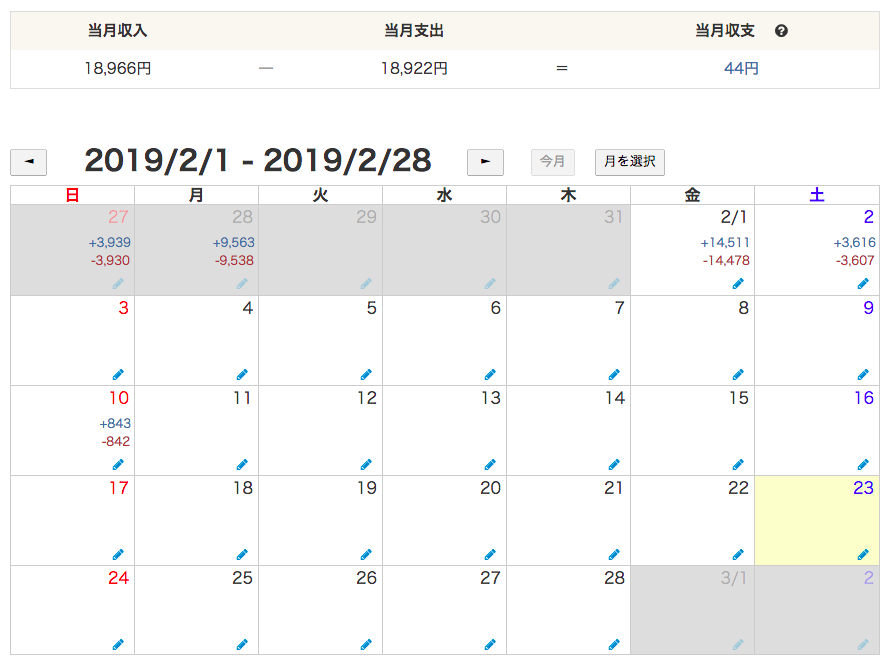Edit the entry on highlighted February 23
Image resolution: width=892 pixels, height=669 pixels.
point(862,553)
